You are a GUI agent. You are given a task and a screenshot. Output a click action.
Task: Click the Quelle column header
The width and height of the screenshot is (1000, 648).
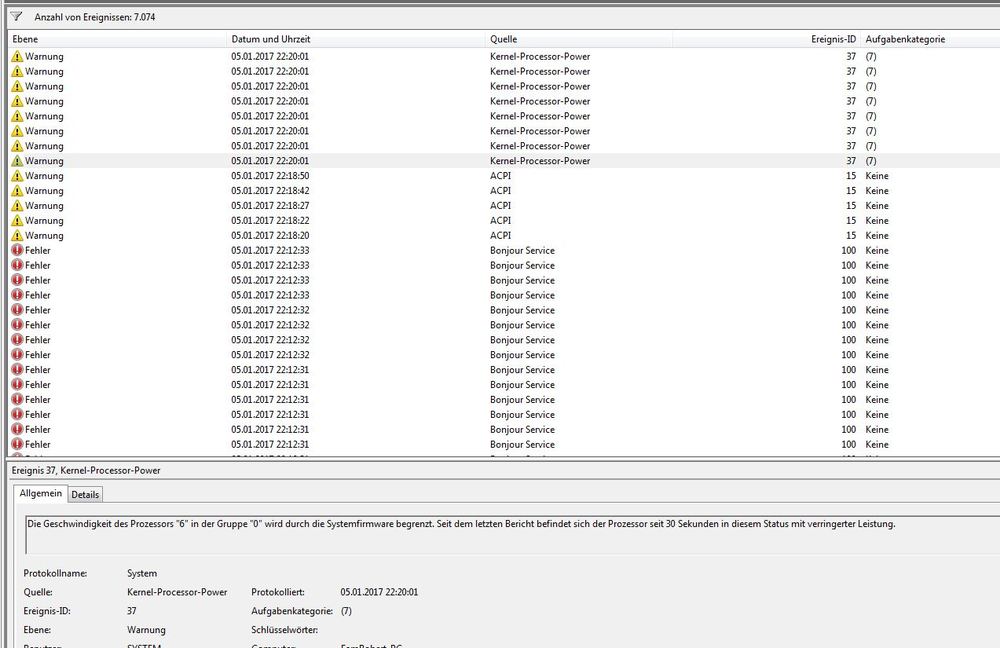(578, 39)
